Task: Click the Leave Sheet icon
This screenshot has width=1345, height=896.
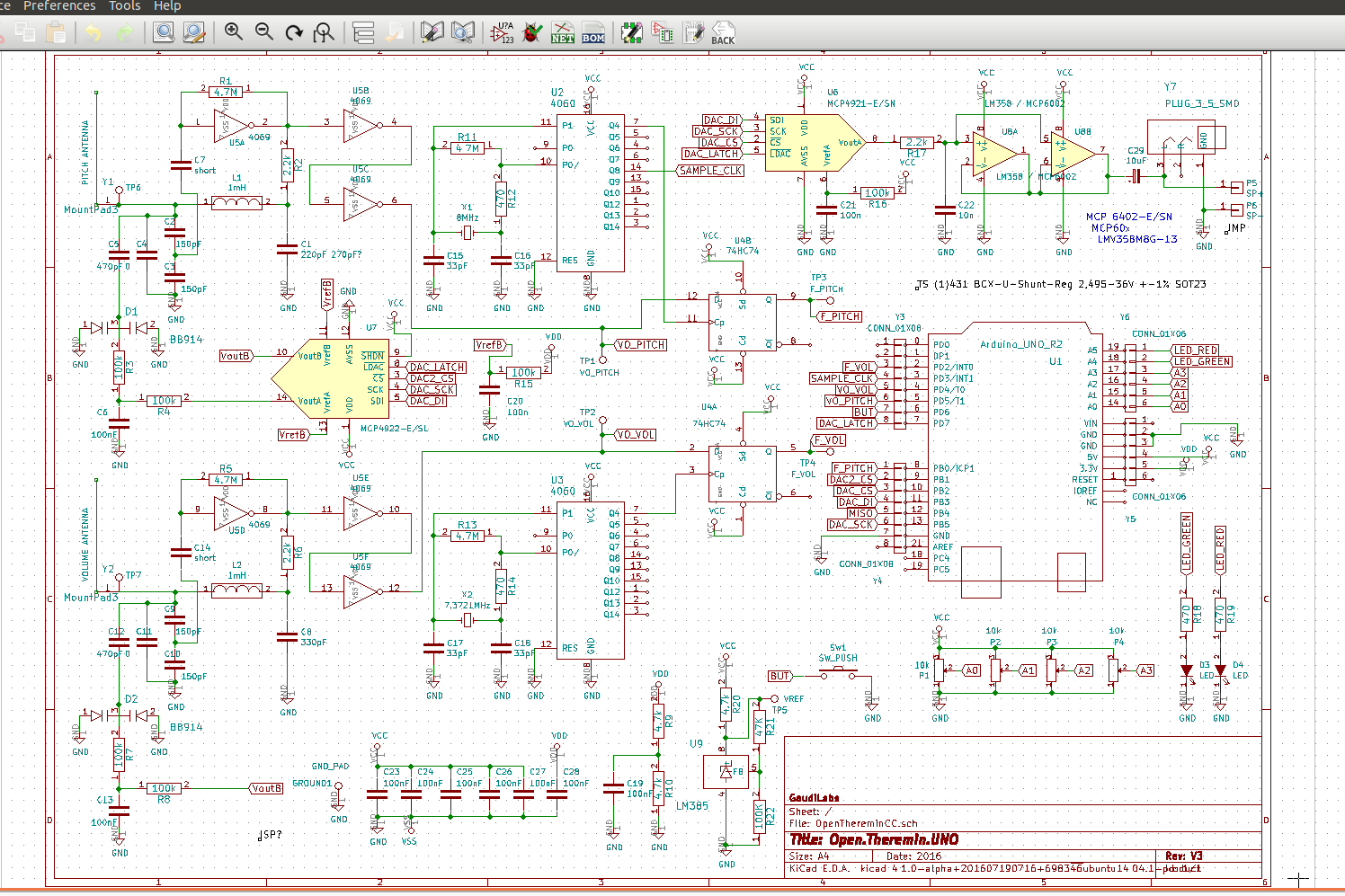Action: tap(394, 33)
